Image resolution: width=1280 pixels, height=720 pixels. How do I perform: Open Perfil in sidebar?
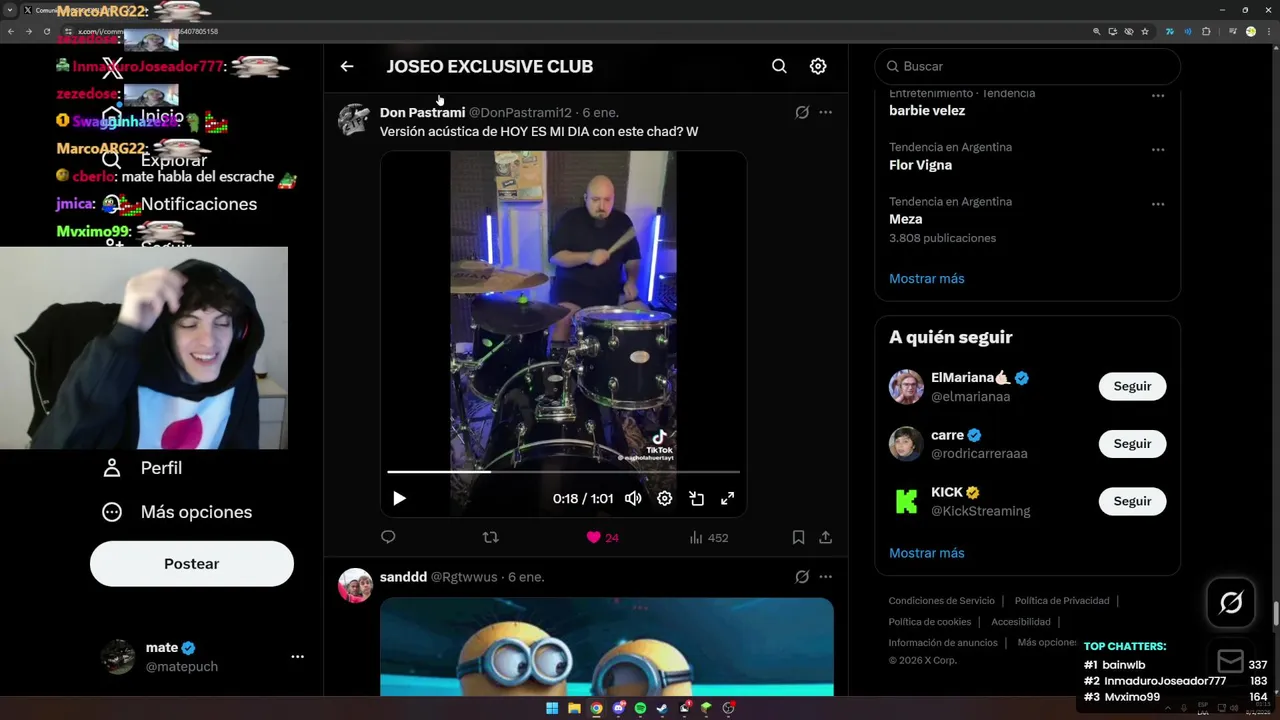143,468
